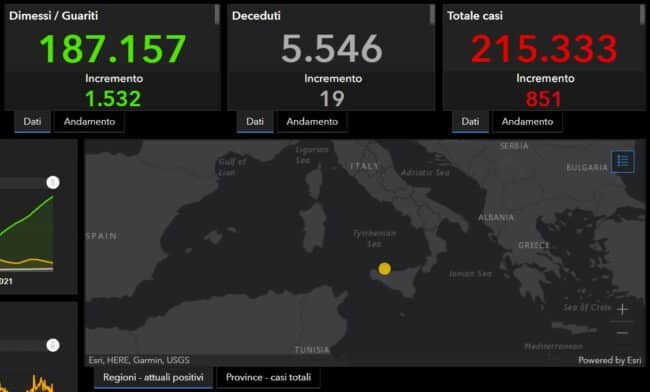Viewport: 650px width, 392px height.
Task: Select Andamento tab under Totale casi
Action: (x=527, y=121)
